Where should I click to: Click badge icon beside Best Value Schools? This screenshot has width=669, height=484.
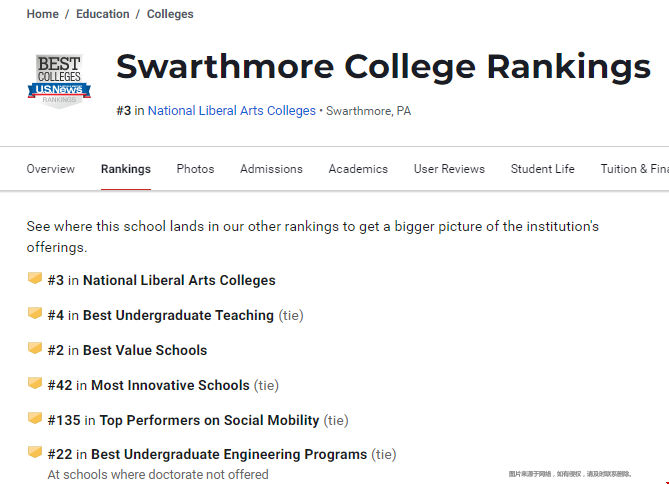(x=35, y=349)
